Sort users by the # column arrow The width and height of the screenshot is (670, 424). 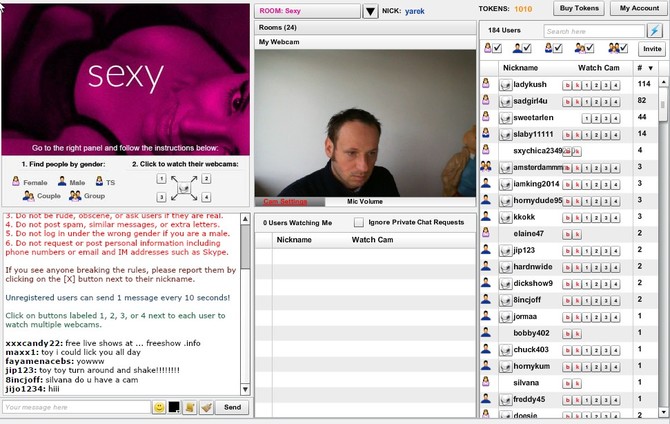(x=650, y=68)
